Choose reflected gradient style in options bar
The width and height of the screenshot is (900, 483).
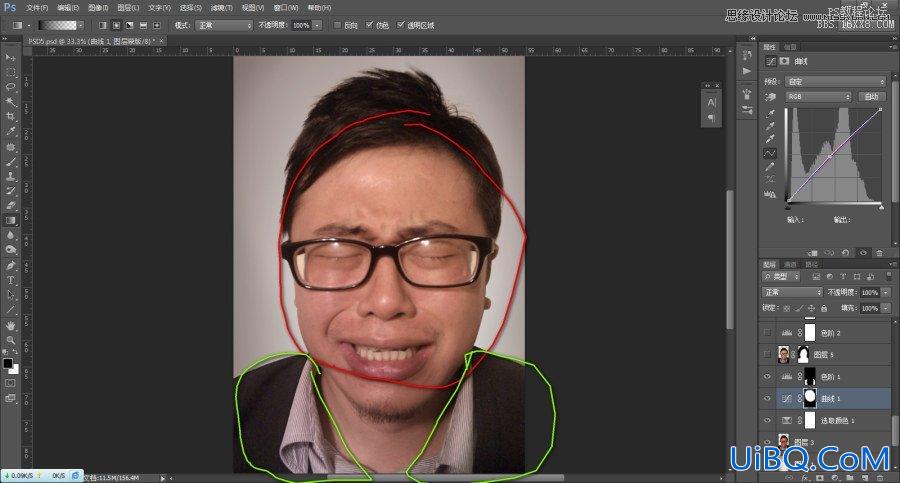(143, 25)
